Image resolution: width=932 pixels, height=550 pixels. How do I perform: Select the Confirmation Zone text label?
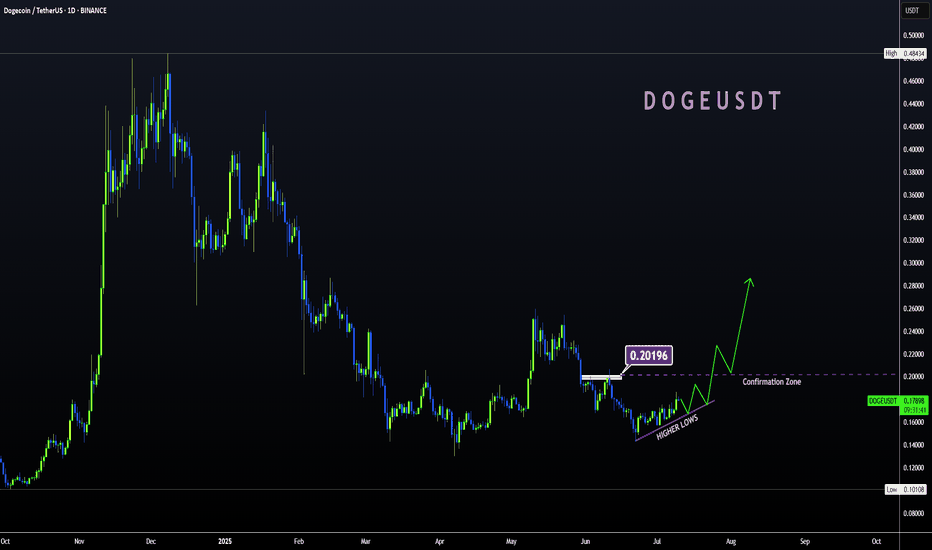(772, 382)
